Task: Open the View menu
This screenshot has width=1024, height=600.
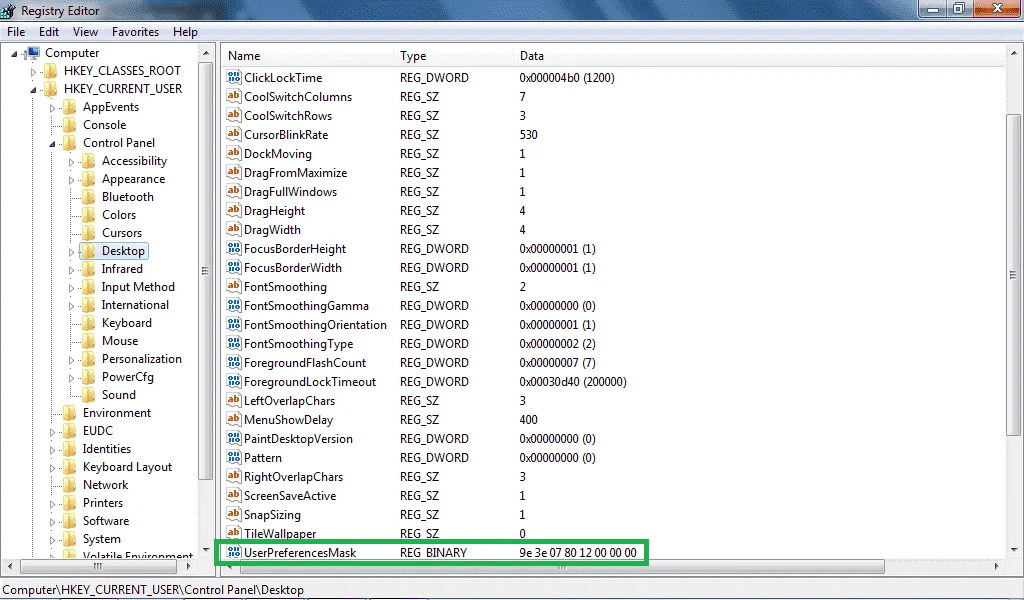Action: [86, 31]
